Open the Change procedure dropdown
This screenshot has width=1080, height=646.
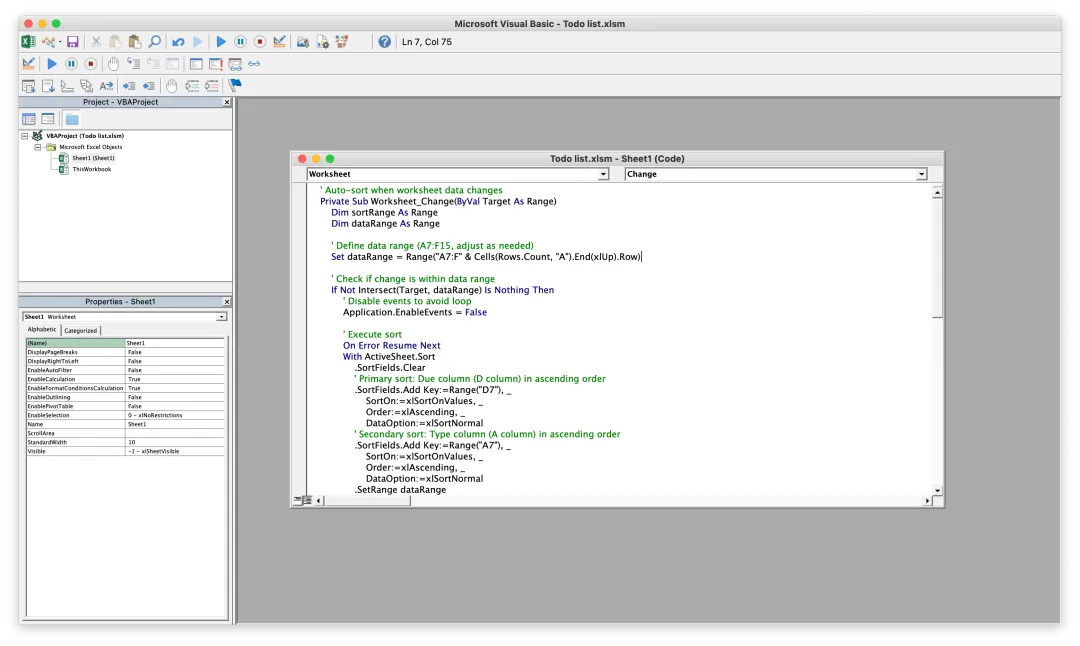point(921,174)
